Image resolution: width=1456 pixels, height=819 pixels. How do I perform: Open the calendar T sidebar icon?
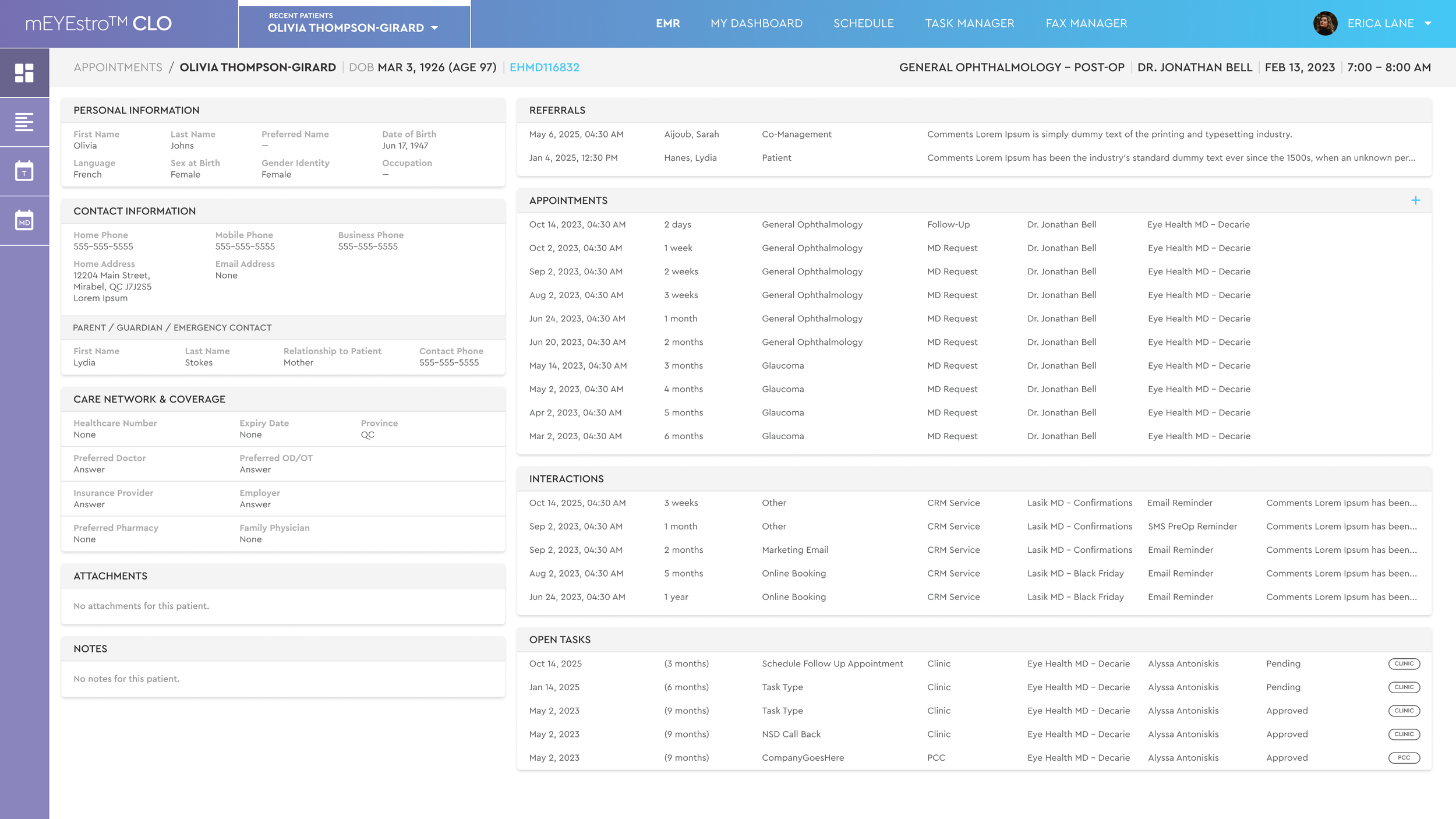(24, 171)
